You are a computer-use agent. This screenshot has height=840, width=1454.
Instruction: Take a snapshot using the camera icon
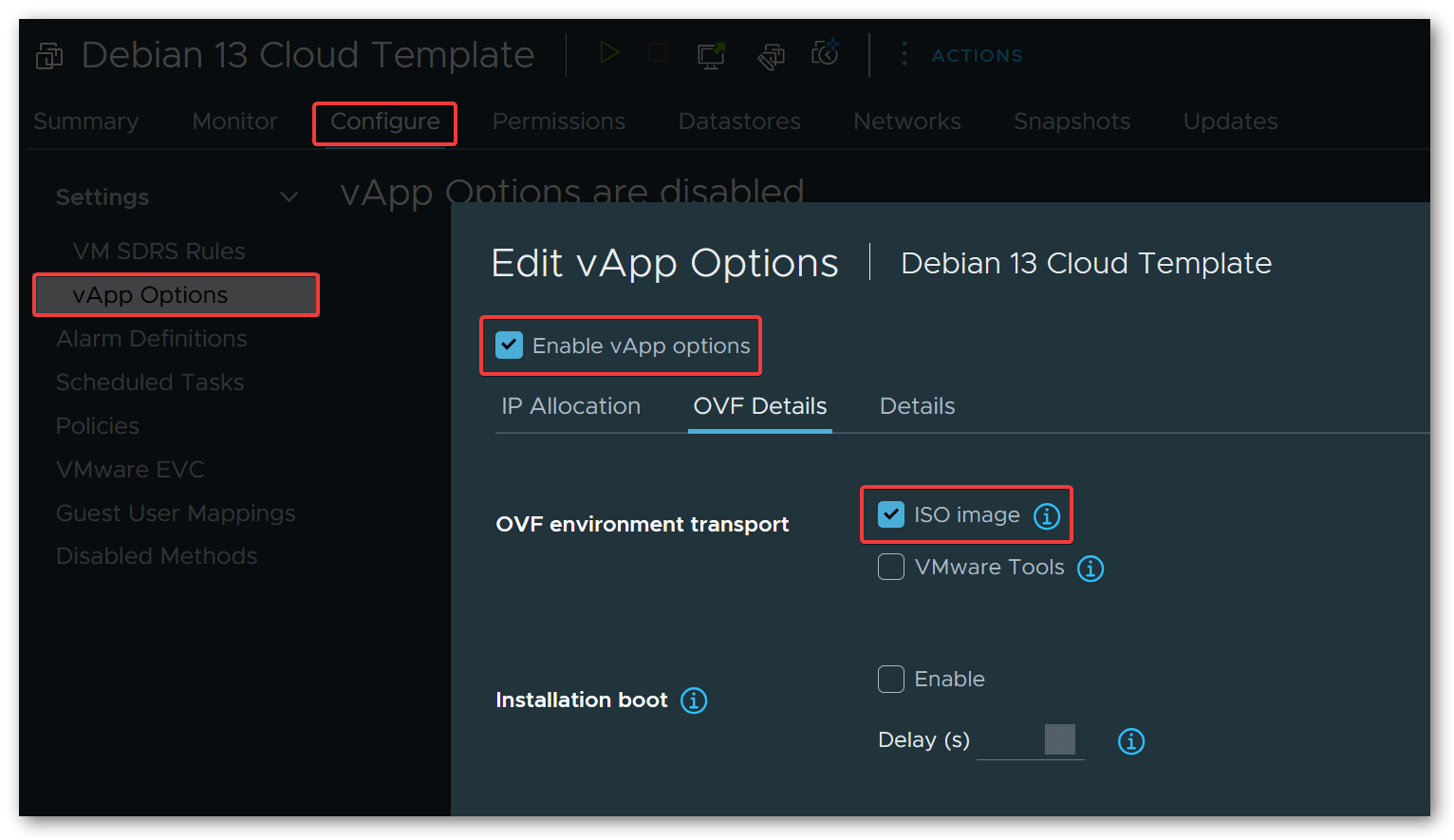coord(824,53)
